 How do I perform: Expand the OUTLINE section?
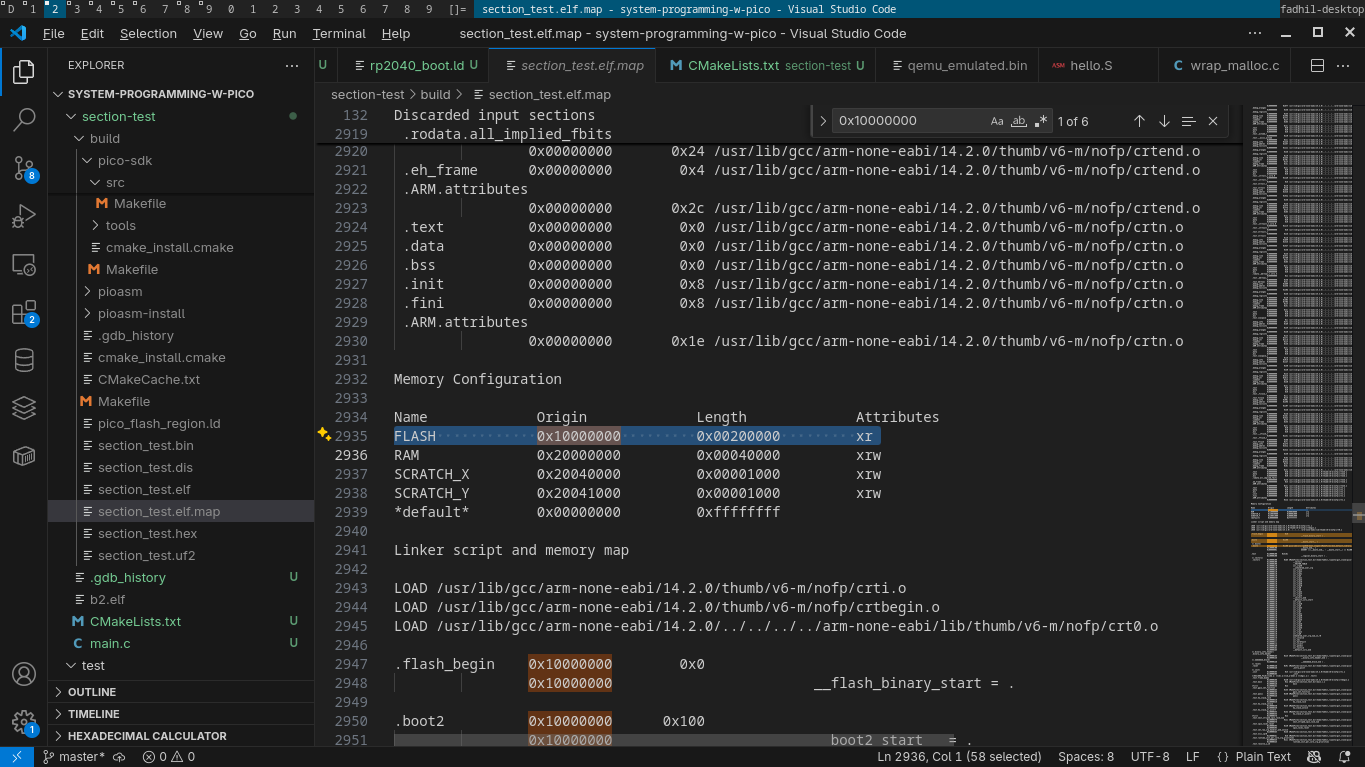tap(92, 692)
